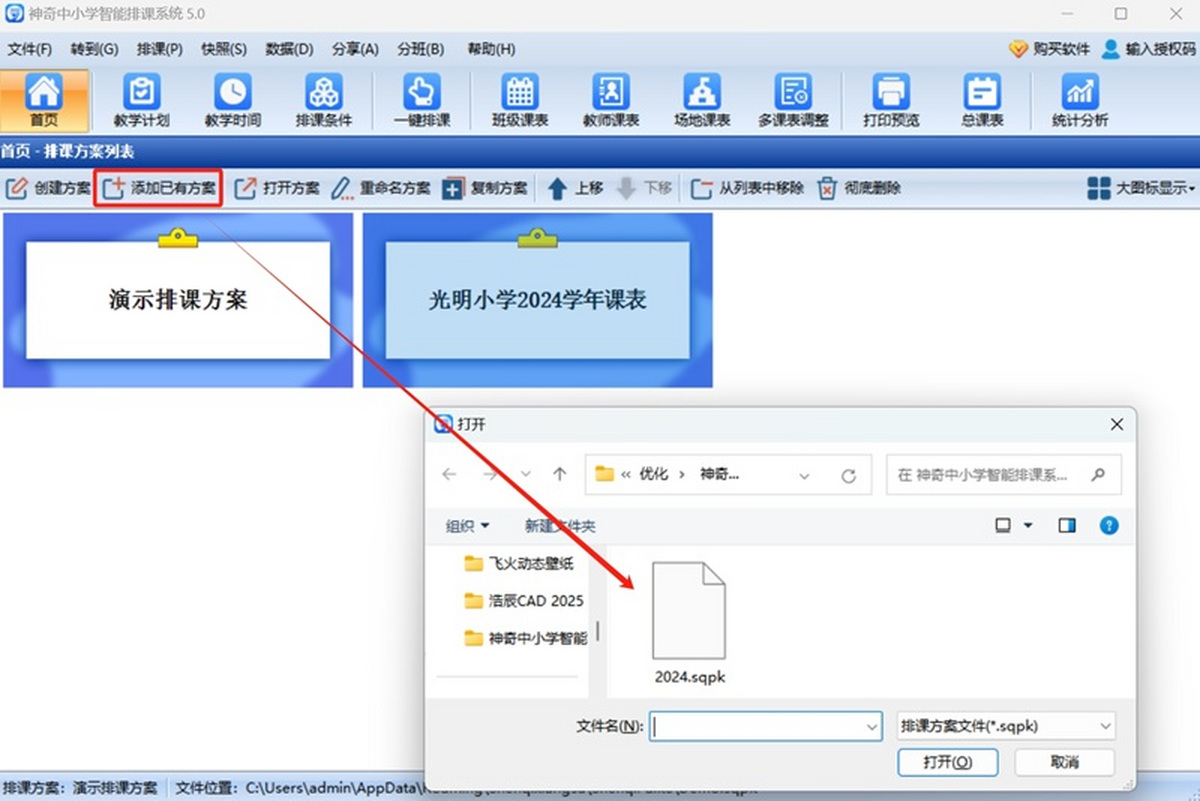
Task: Select the 光明小学2024学年课表 plan card
Action: pos(538,299)
